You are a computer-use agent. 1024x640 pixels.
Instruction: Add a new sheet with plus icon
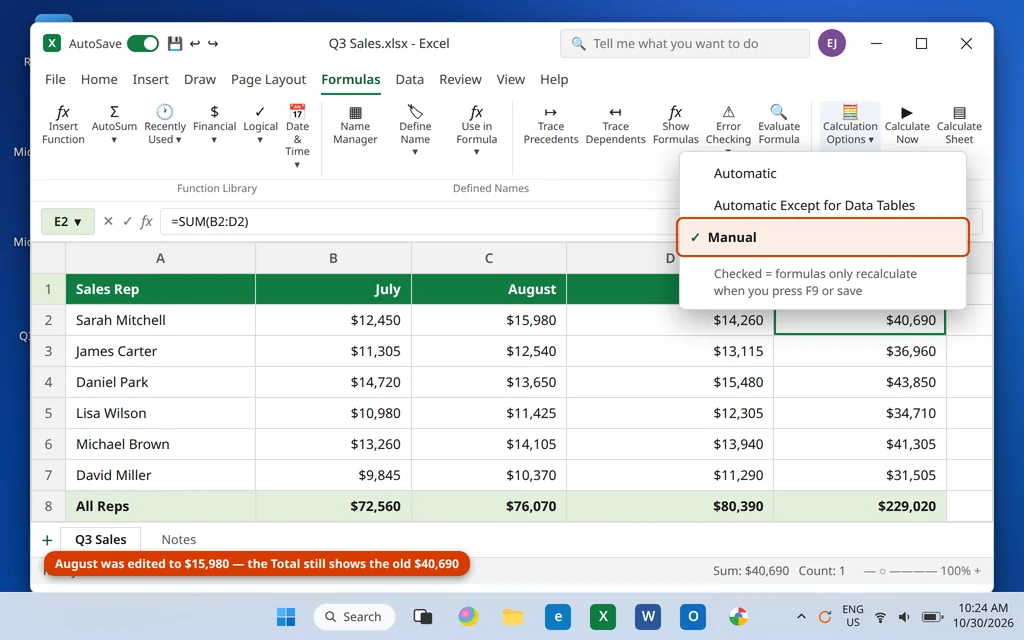click(x=47, y=540)
